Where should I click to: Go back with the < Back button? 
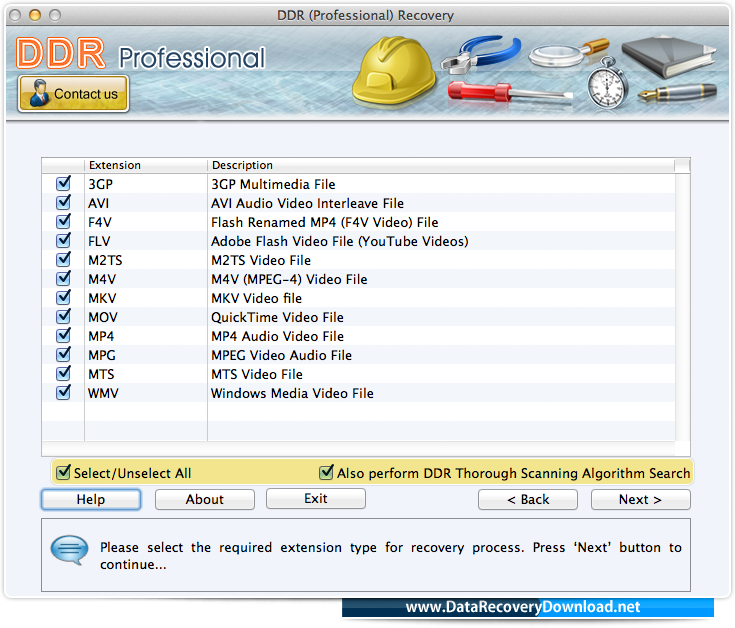click(x=528, y=500)
